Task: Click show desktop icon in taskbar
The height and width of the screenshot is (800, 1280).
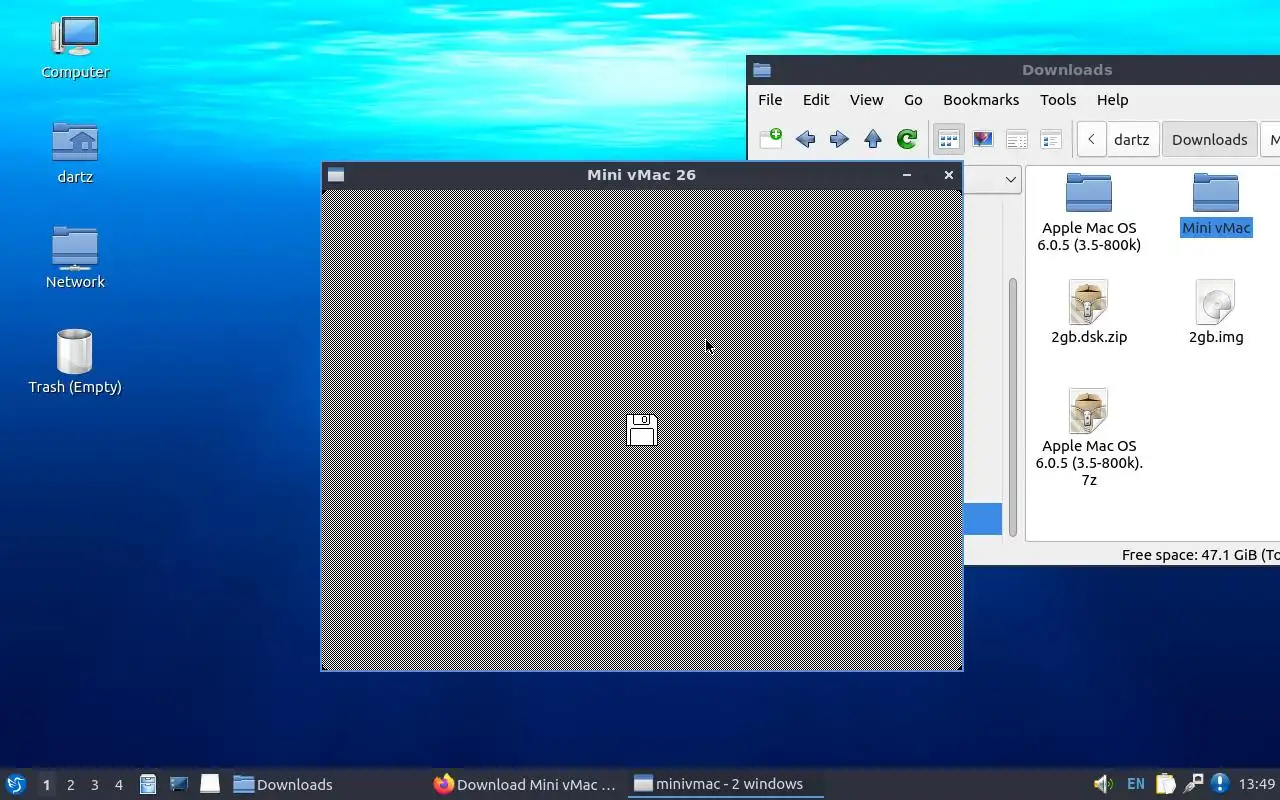Action: click(x=209, y=784)
